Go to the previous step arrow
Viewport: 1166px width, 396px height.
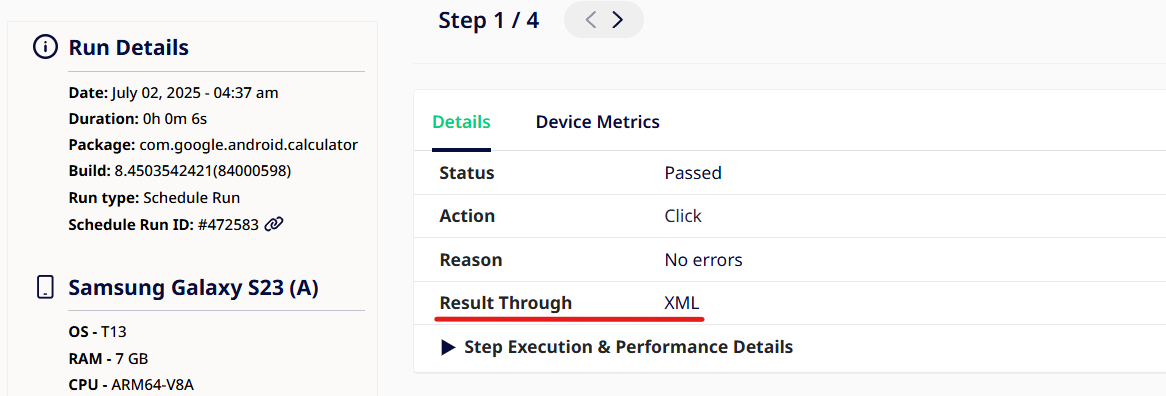coord(590,20)
